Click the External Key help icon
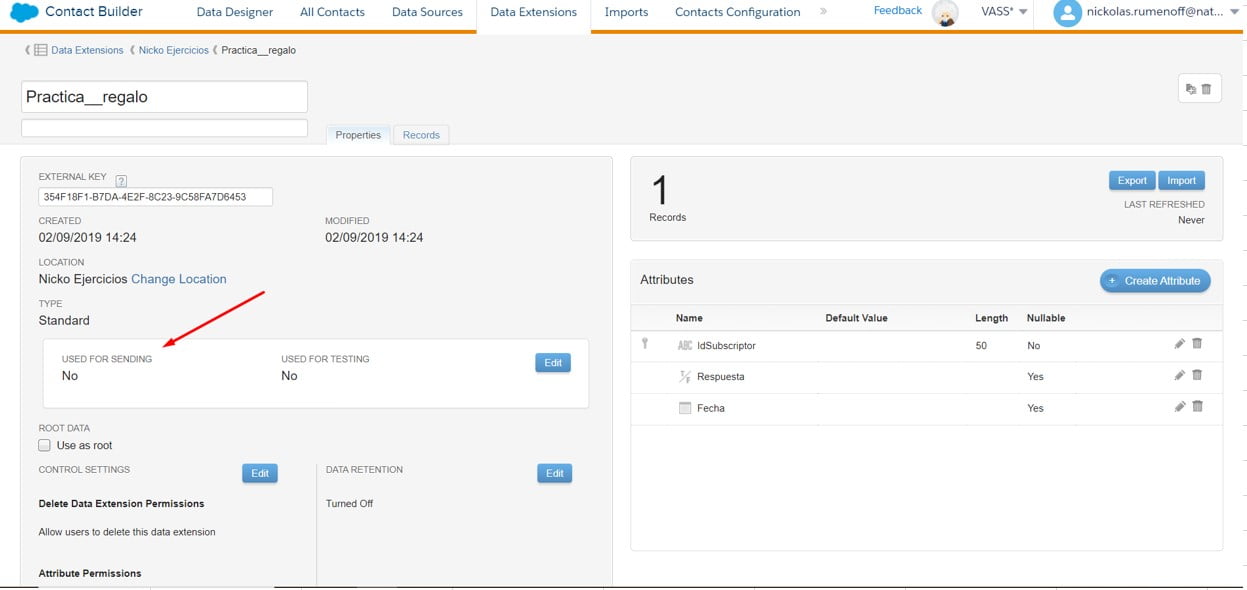This screenshot has width=1247, height=590. (121, 181)
